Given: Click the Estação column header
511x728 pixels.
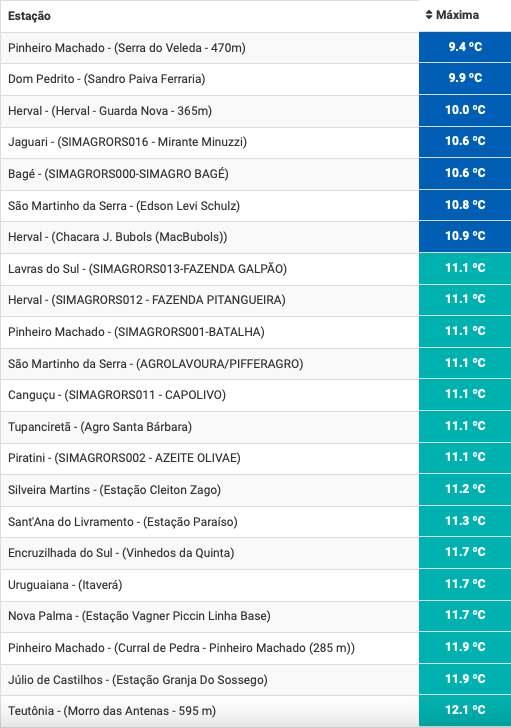Looking at the screenshot, I should point(29,16).
